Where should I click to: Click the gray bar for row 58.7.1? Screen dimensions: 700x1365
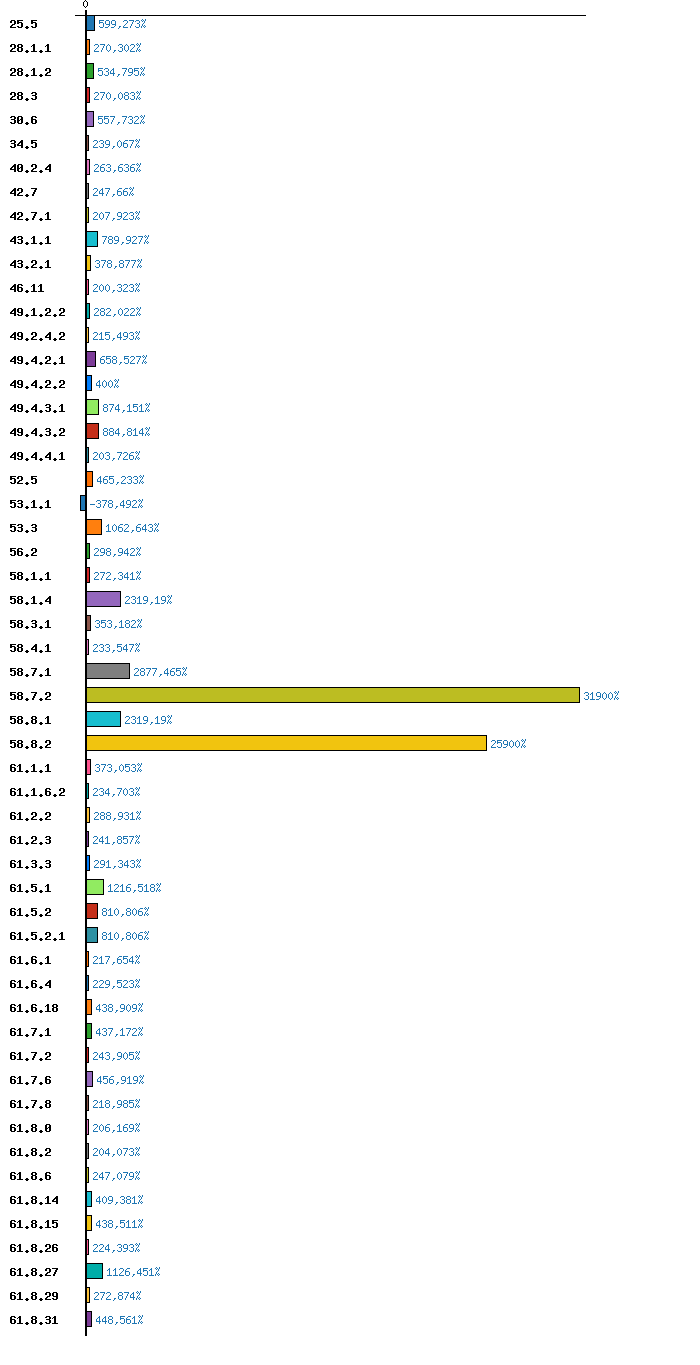[x=108, y=671]
